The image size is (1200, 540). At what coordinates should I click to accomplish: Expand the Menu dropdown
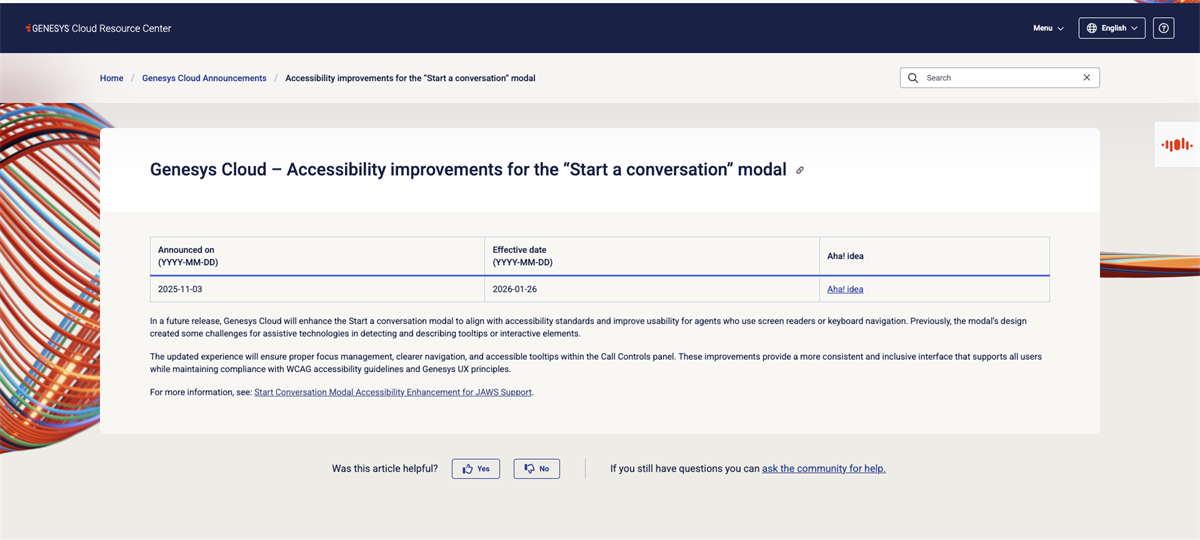[1048, 28]
